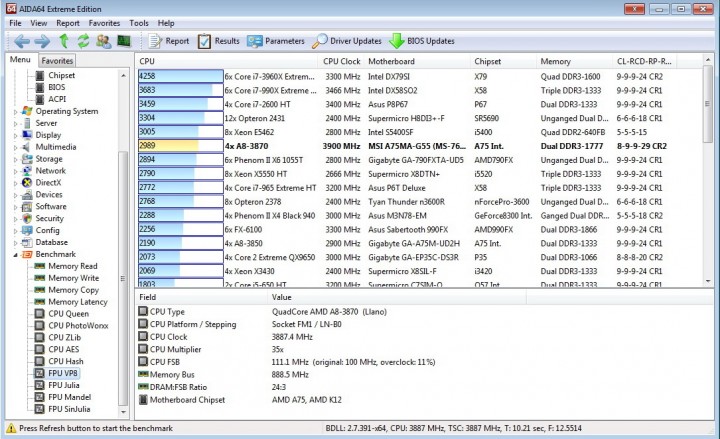This screenshot has width=720, height=439.
Task: Select the FPU Mandel benchmark
Action: click(69, 397)
